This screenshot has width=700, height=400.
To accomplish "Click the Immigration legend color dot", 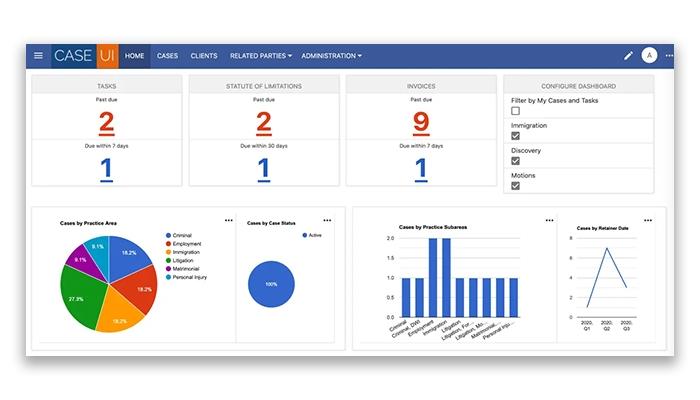I will tap(168, 252).
